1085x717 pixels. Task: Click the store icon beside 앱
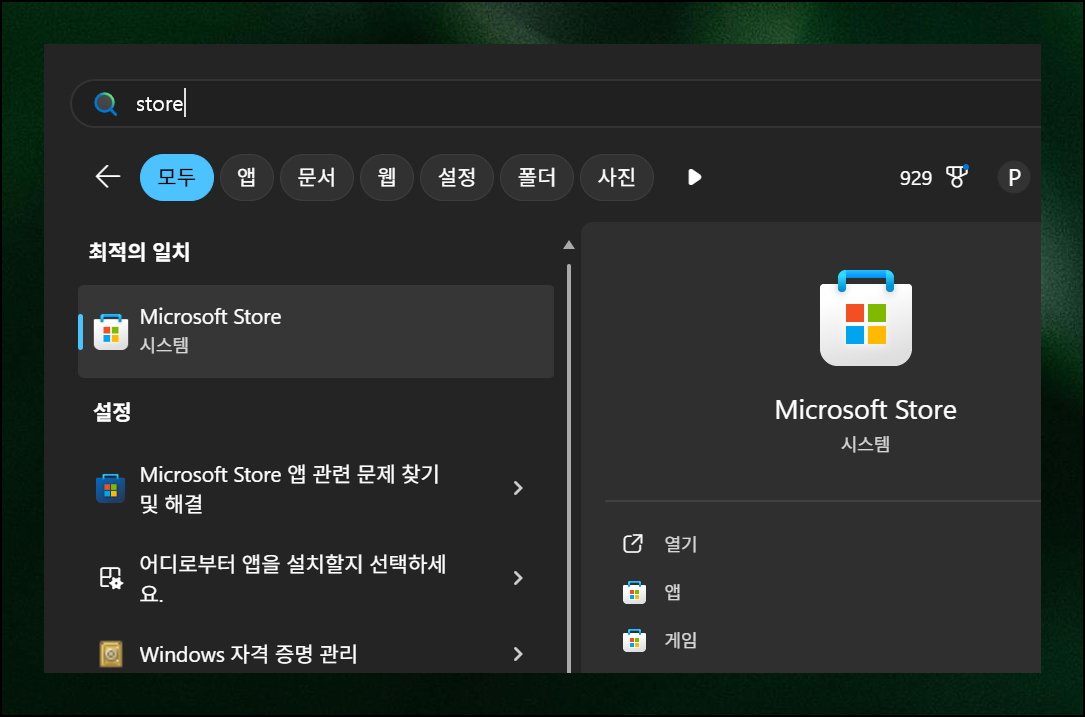634,592
